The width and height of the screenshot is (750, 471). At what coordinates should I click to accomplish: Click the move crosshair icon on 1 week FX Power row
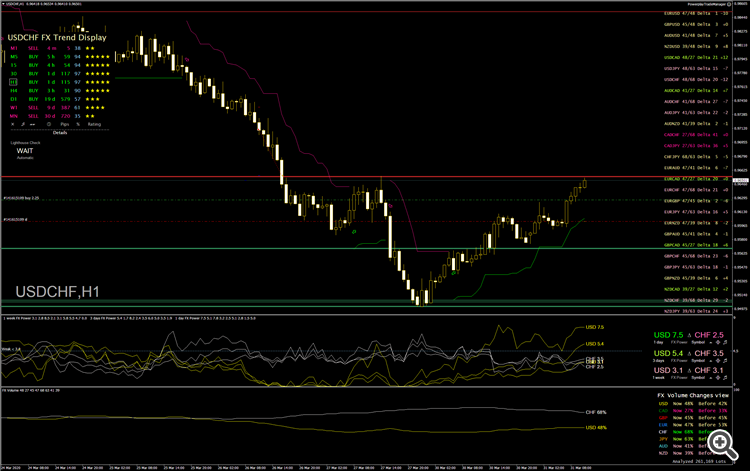pos(718,378)
